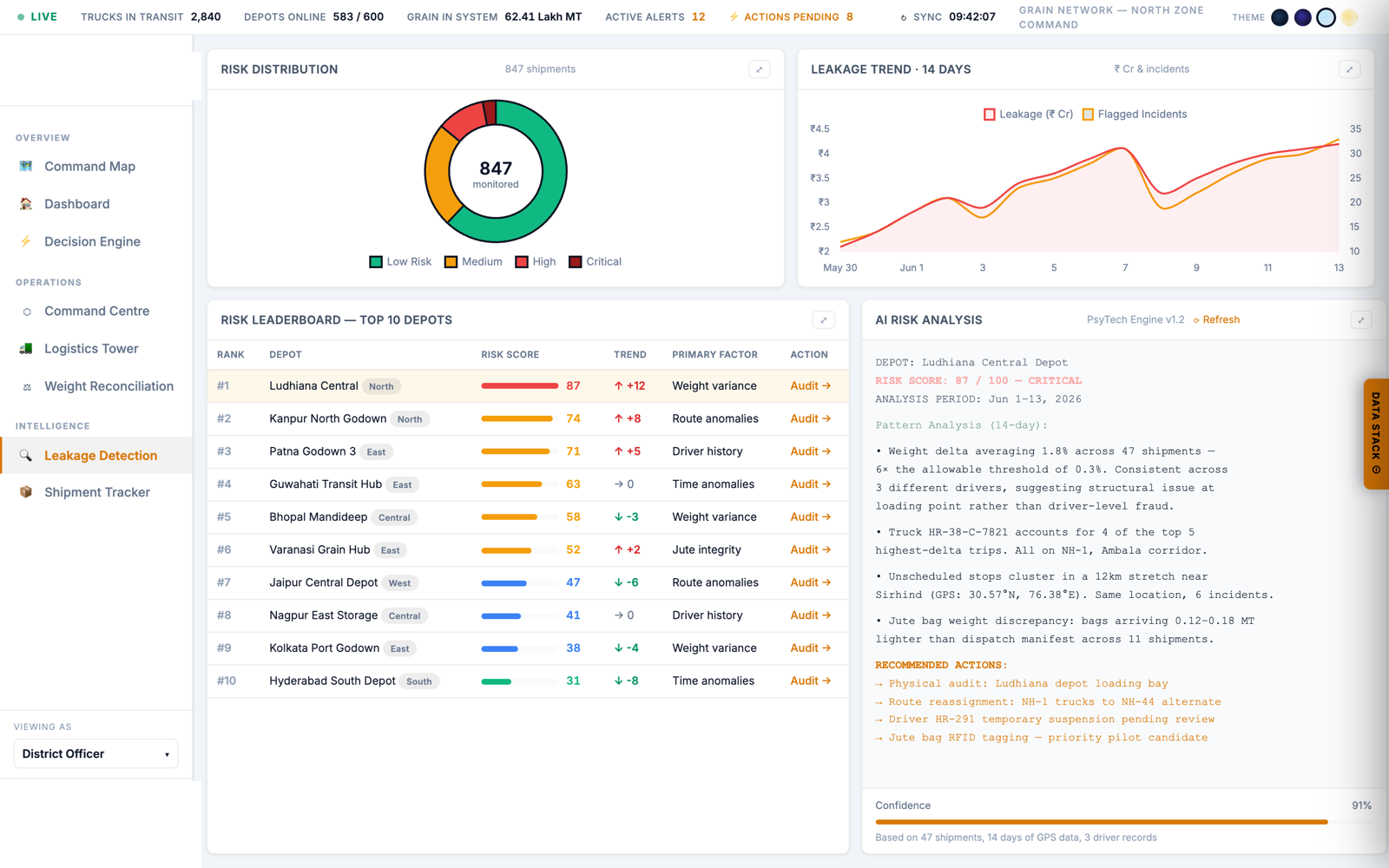Toggle Flagged Incidents legend series

tap(1135, 115)
